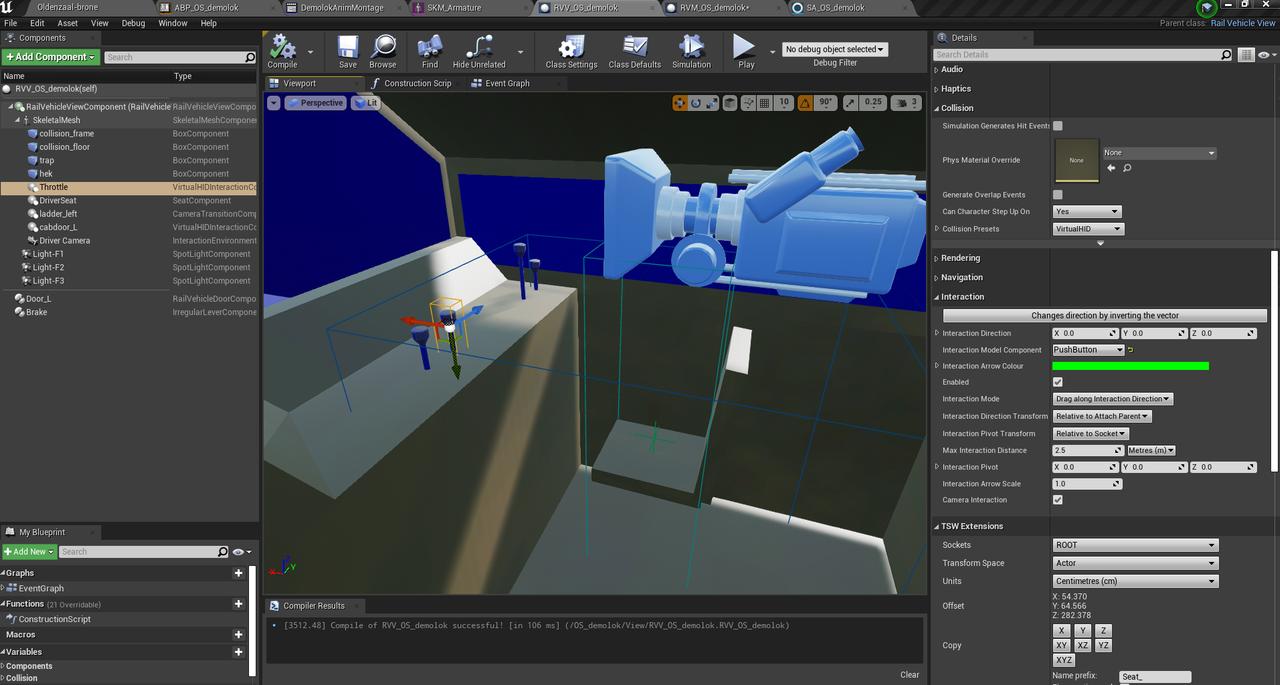Toggle rotation snapping triangle icon
This screenshot has height=685, width=1280.
[806, 102]
